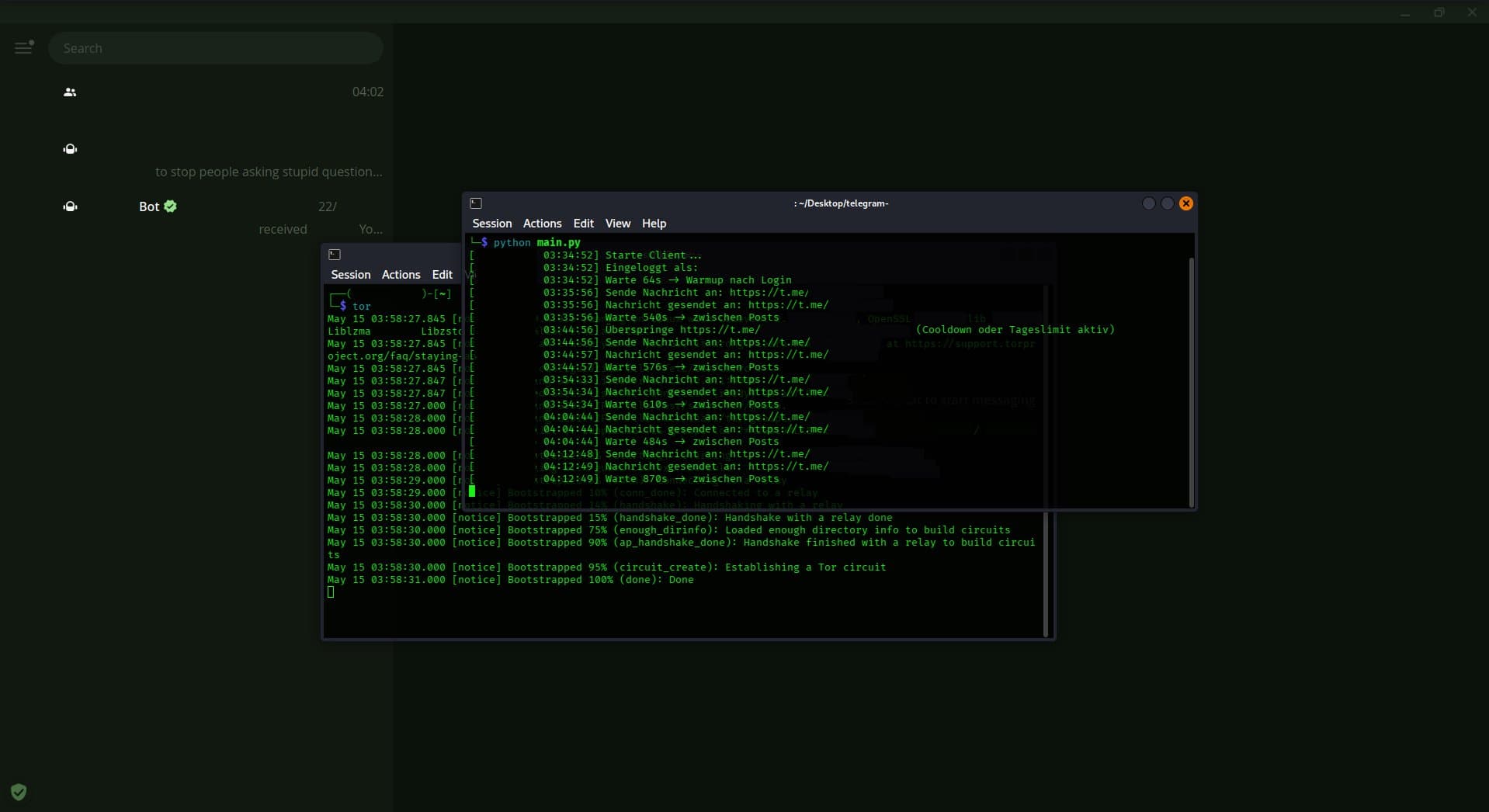The width and height of the screenshot is (1489, 812).
Task: Open the View menu in the front terminal
Action: point(618,224)
